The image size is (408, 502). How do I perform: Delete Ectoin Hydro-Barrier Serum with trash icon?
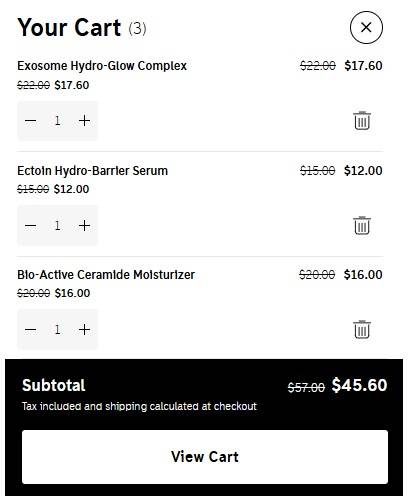[x=362, y=226]
